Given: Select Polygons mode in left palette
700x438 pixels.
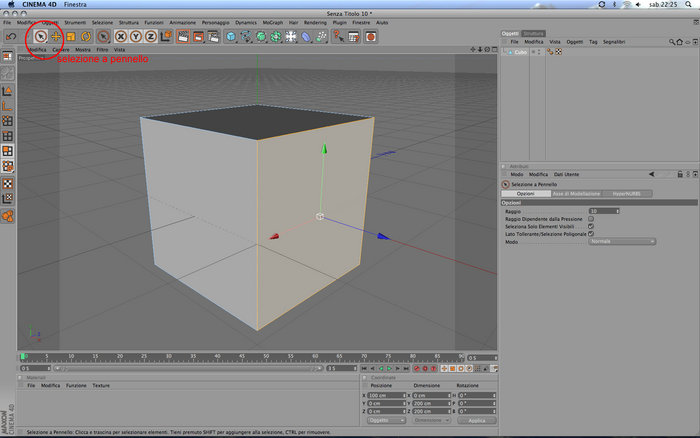Looking at the screenshot, I should click(x=8, y=151).
